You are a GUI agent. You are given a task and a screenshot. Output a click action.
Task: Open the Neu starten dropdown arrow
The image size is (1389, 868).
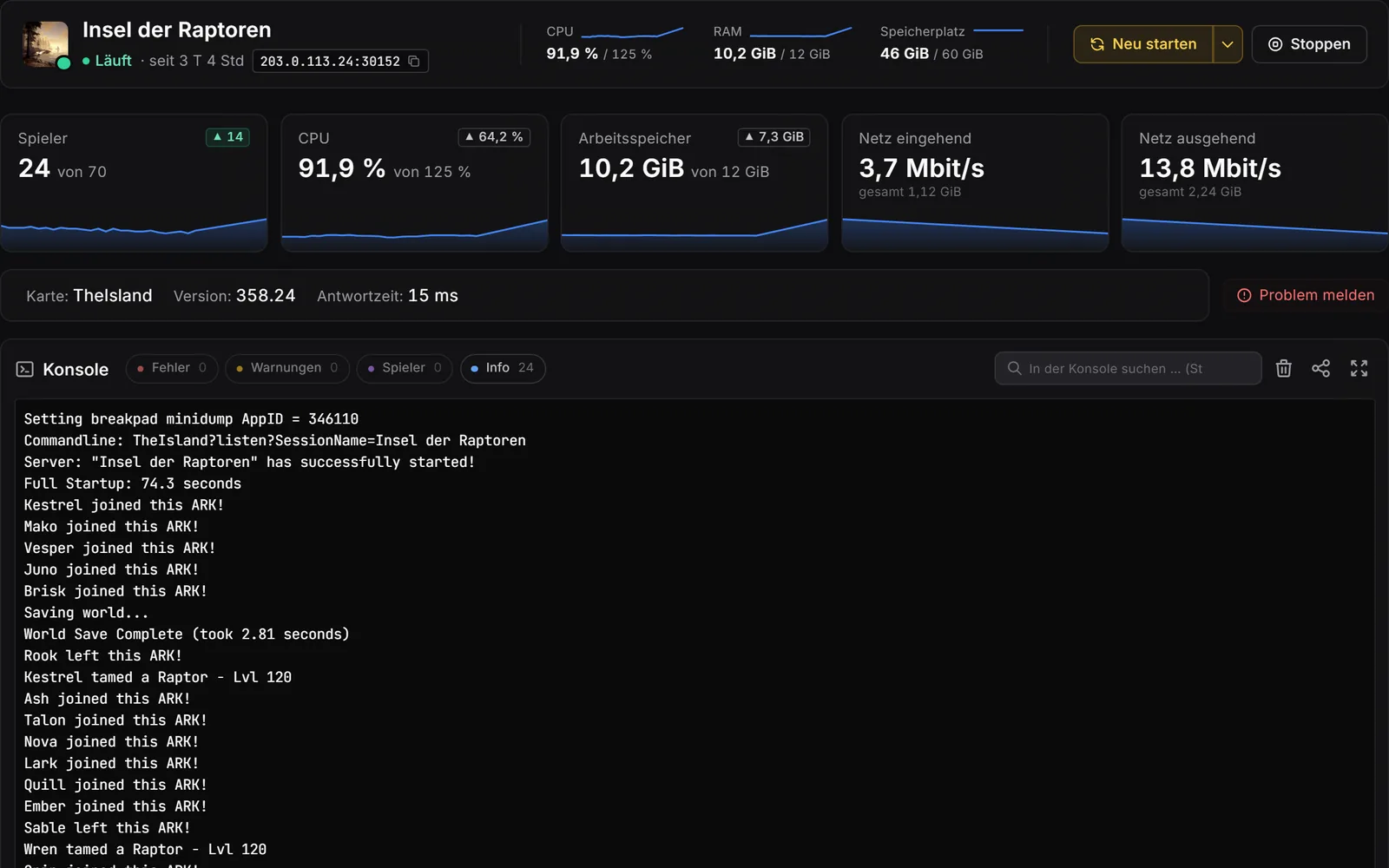1228,44
